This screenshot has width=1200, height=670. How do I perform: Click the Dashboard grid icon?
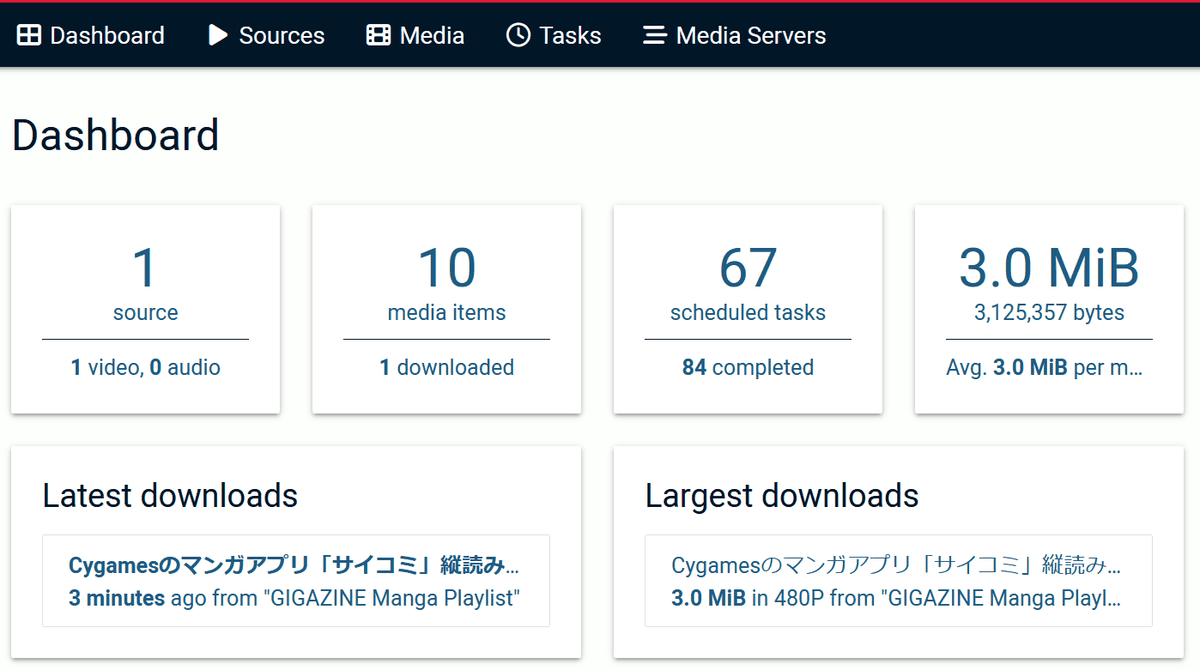coord(29,36)
